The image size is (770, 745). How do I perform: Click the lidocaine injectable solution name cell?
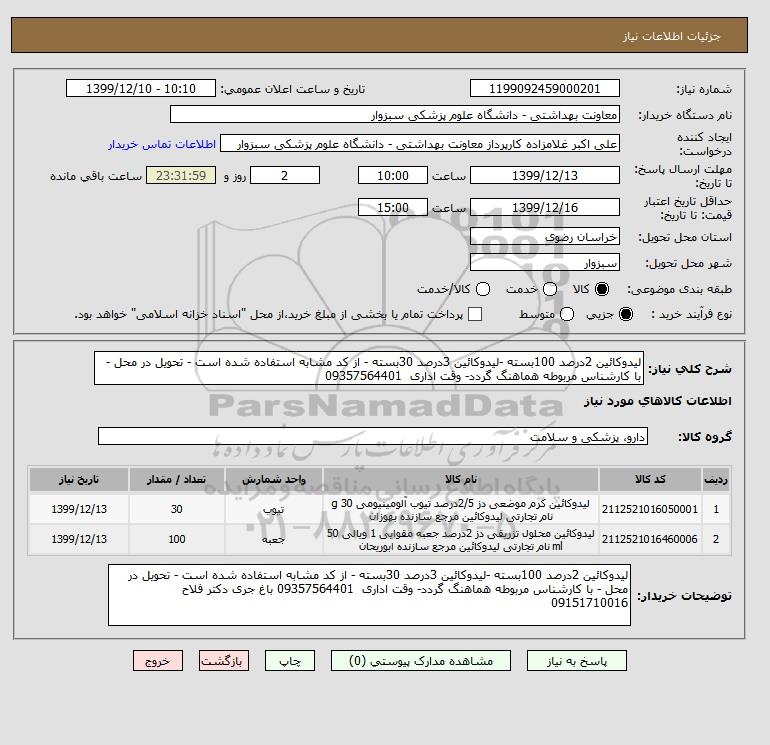[x=461, y=539]
